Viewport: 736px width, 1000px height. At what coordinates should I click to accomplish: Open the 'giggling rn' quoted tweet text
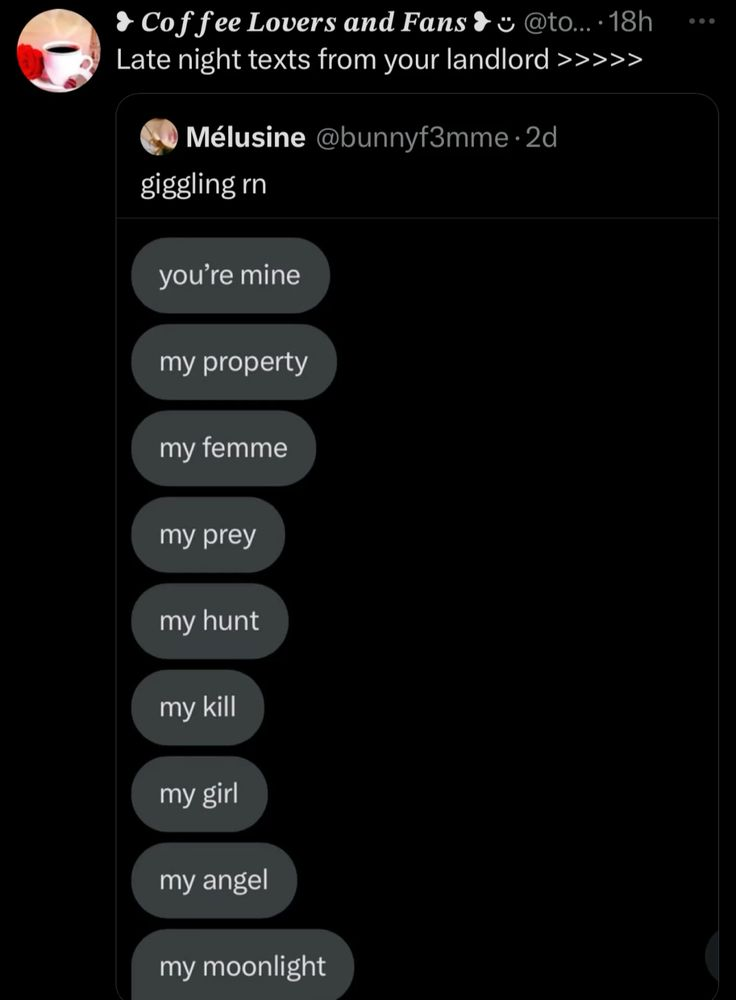[203, 184]
